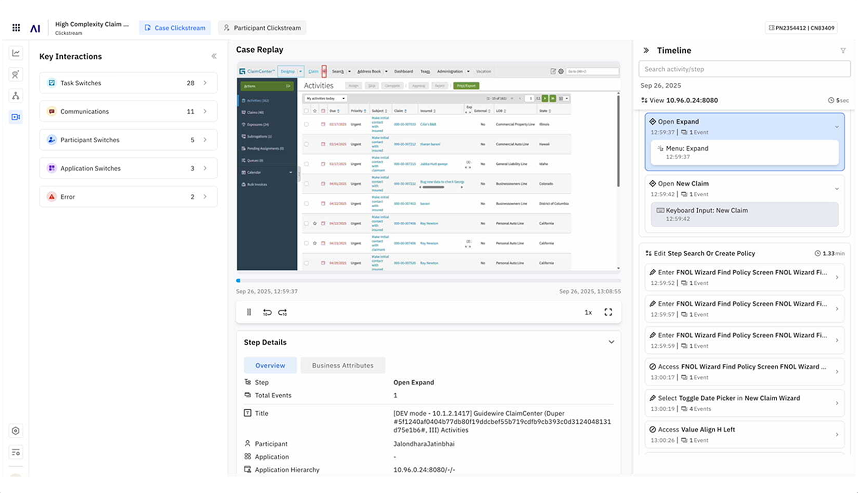
Task: Collapse the Key Interactions panel
Action: (x=214, y=56)
